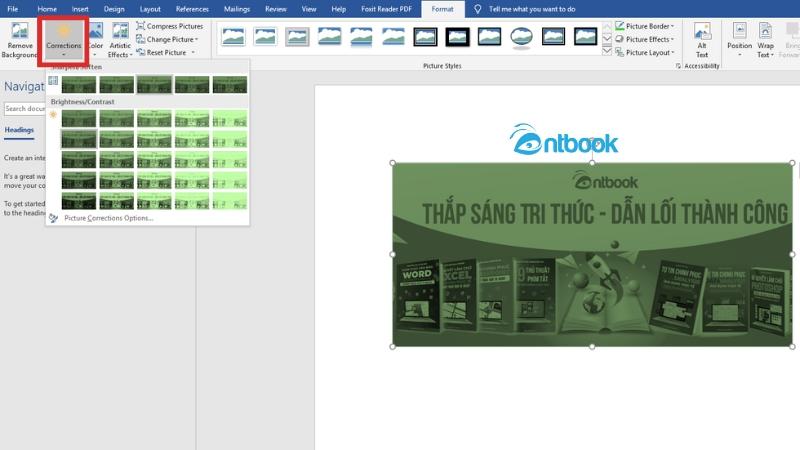This screenshot has width=800, height=450.
Task: Click the Tell me what you want to do box
Action: tap(532, 9)
